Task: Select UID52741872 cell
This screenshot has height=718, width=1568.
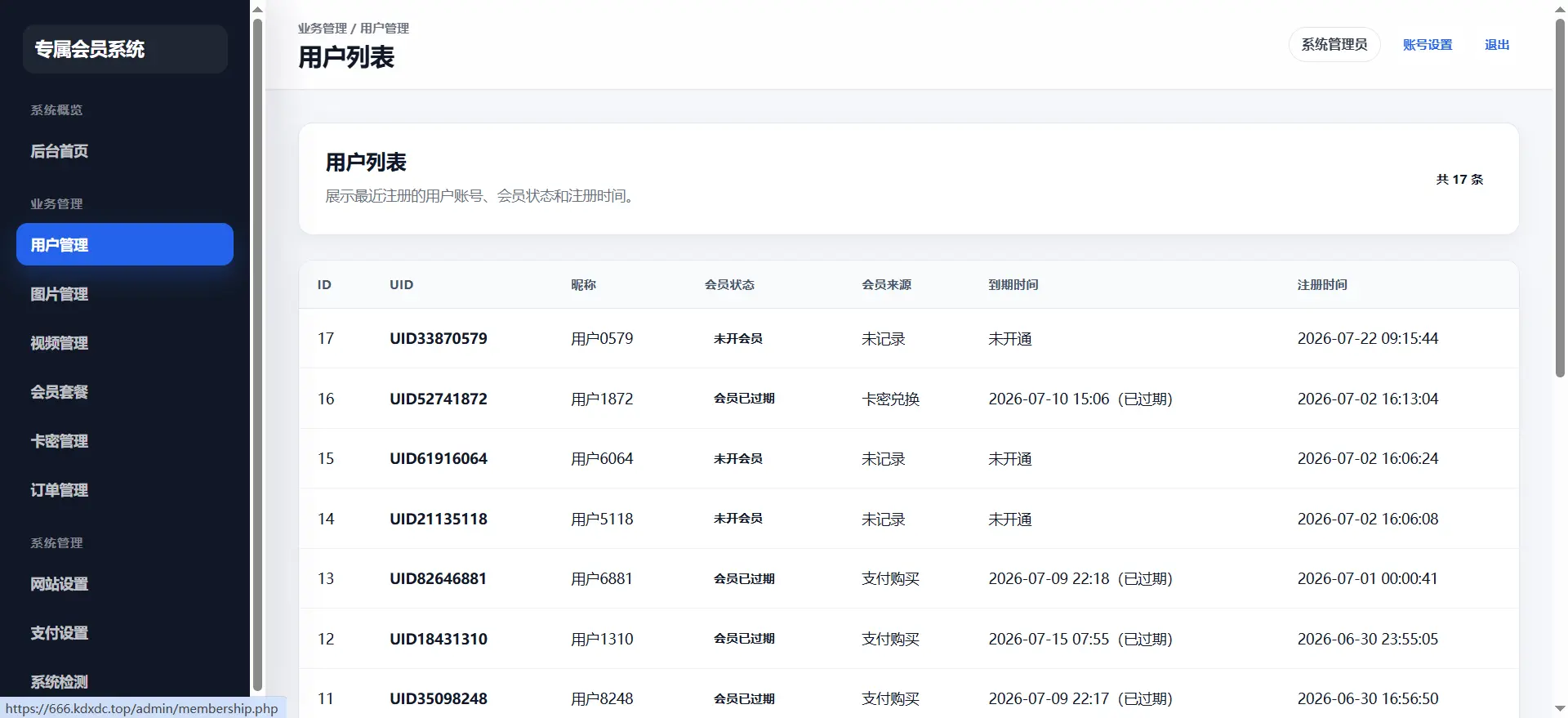Action: (x=439, y=399)
